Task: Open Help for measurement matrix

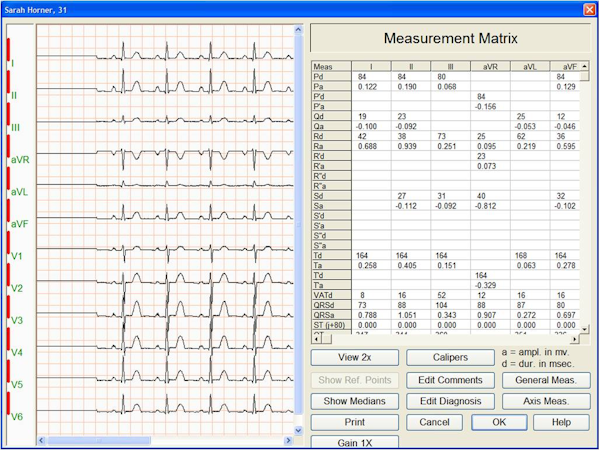Action: tap(561, 422)
